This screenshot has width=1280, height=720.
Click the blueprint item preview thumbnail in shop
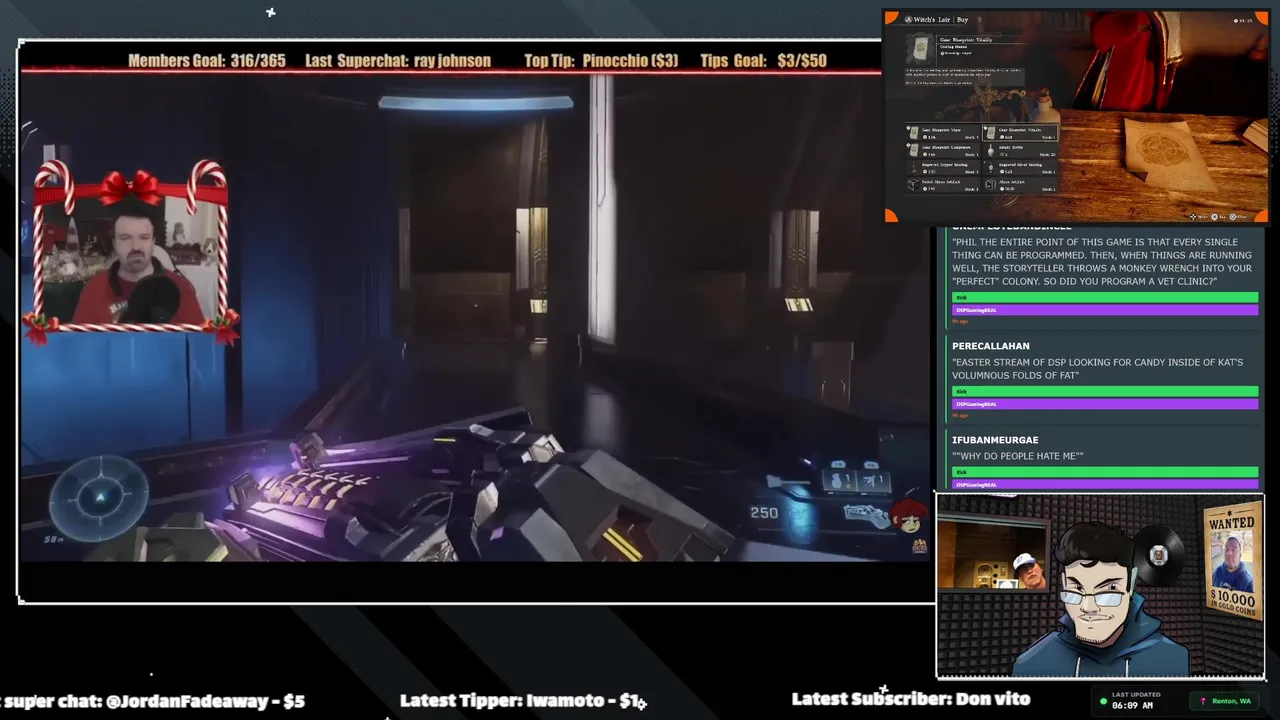pos(920,50)
